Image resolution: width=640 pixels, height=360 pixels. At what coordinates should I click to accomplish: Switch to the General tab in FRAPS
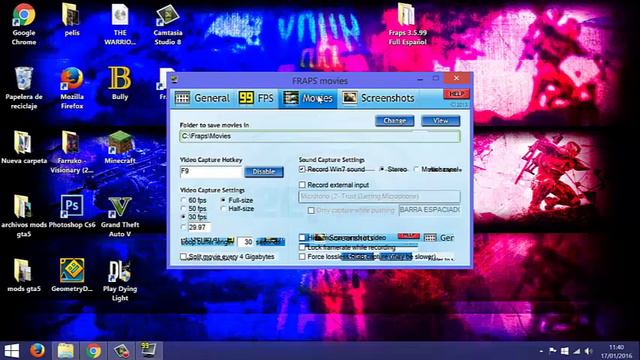pos(202,98)
